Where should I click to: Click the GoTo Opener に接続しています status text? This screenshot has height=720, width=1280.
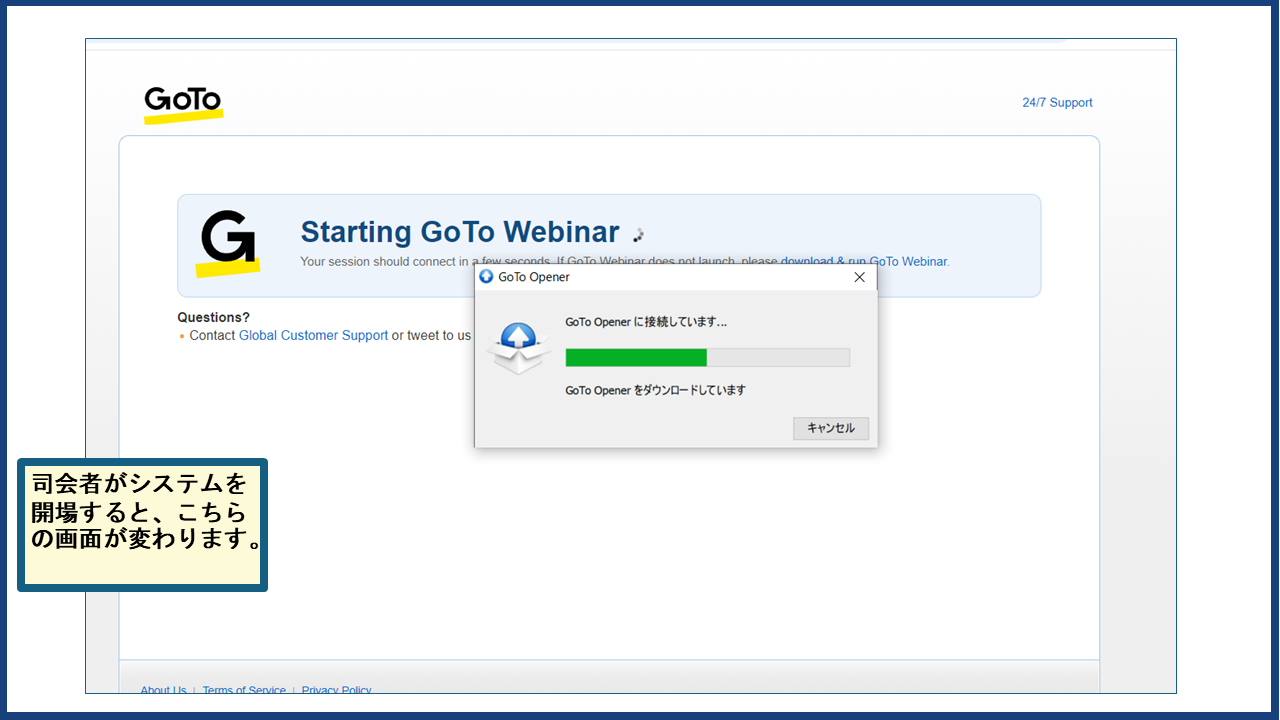tap(646, 322)
